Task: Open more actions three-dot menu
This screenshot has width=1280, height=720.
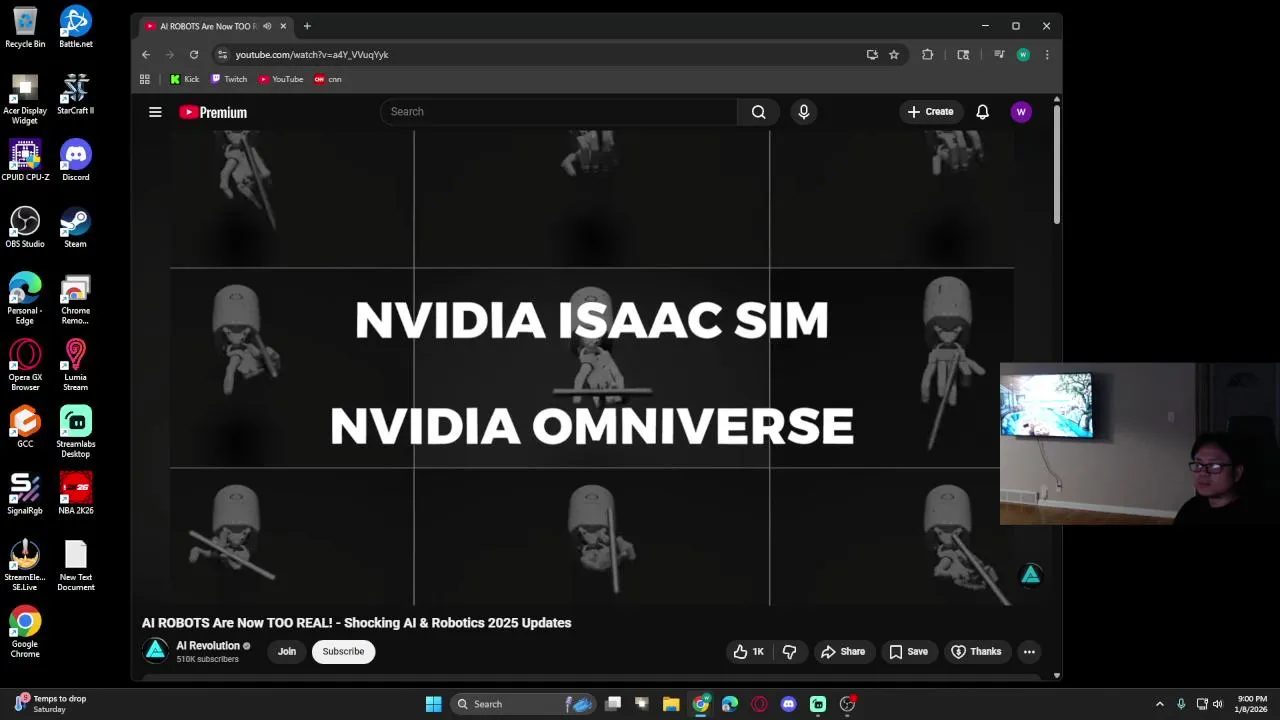Action: (1029, 652)
